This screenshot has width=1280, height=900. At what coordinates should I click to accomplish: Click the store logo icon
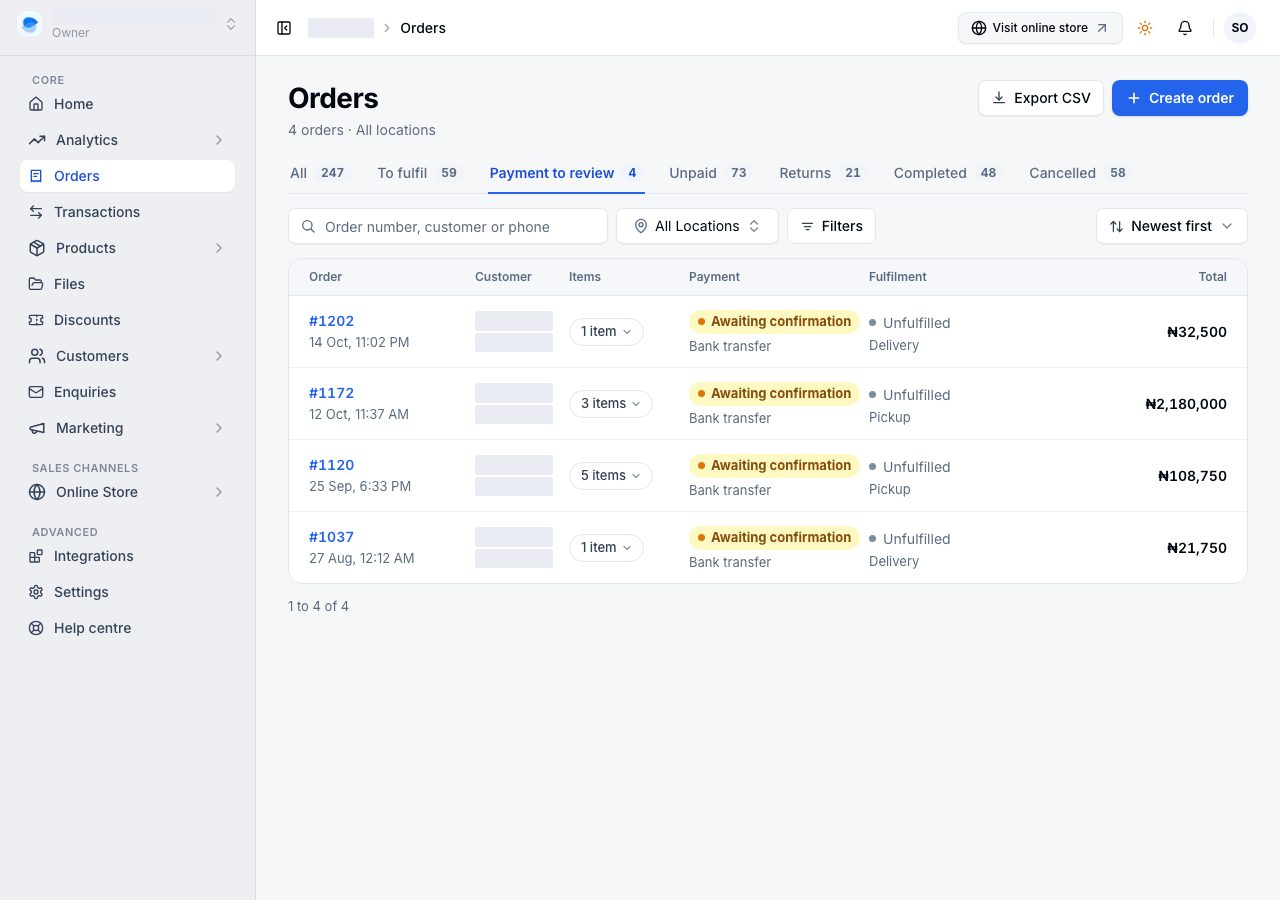[30, 24]
